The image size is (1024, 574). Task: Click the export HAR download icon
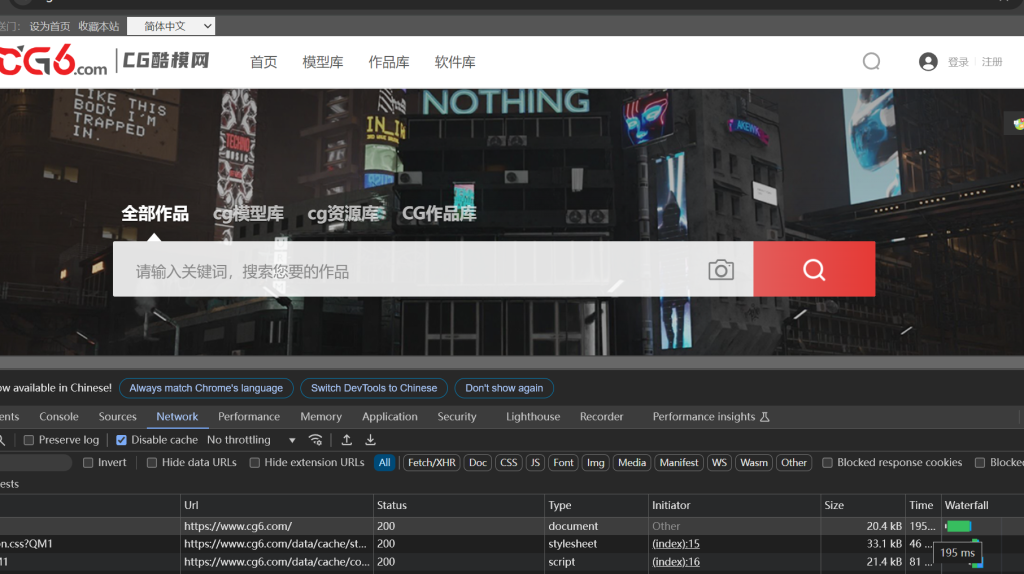coord(370,440)
